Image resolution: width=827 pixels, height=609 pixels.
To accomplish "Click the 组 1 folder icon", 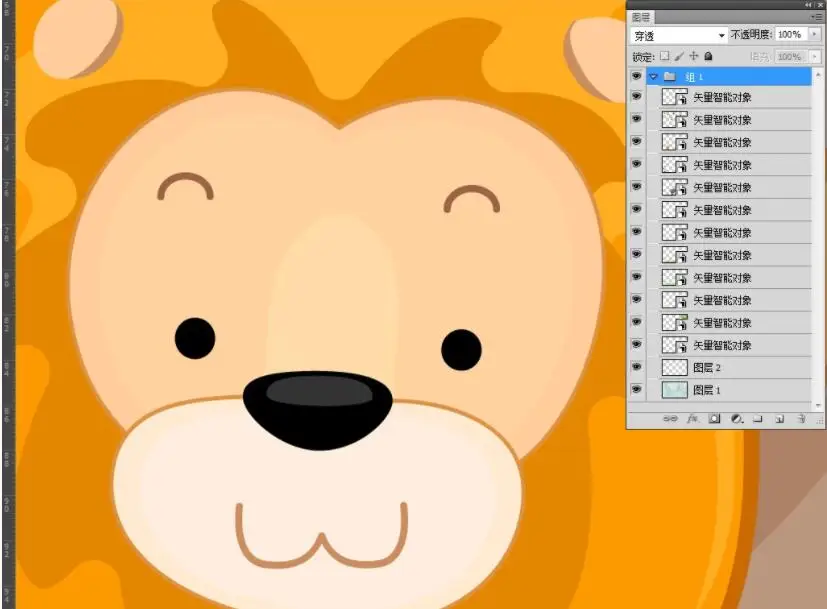I will pos(670,77).
